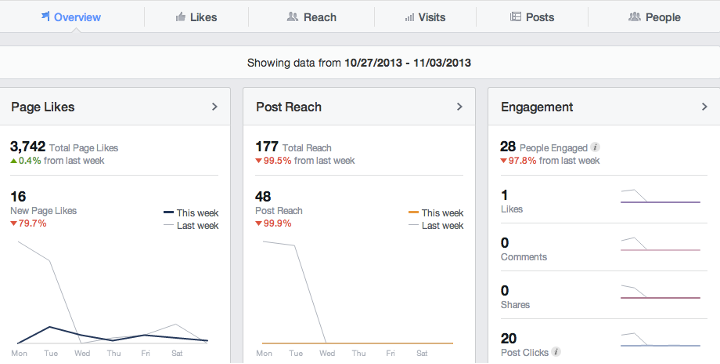Open the Engagement heading link

pos(537,107)
